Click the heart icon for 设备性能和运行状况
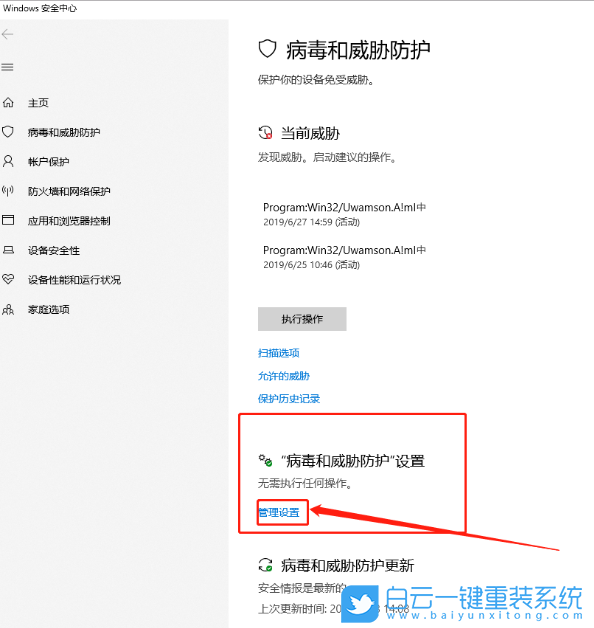Screen dimensions: 594x628 click(8, 279)
